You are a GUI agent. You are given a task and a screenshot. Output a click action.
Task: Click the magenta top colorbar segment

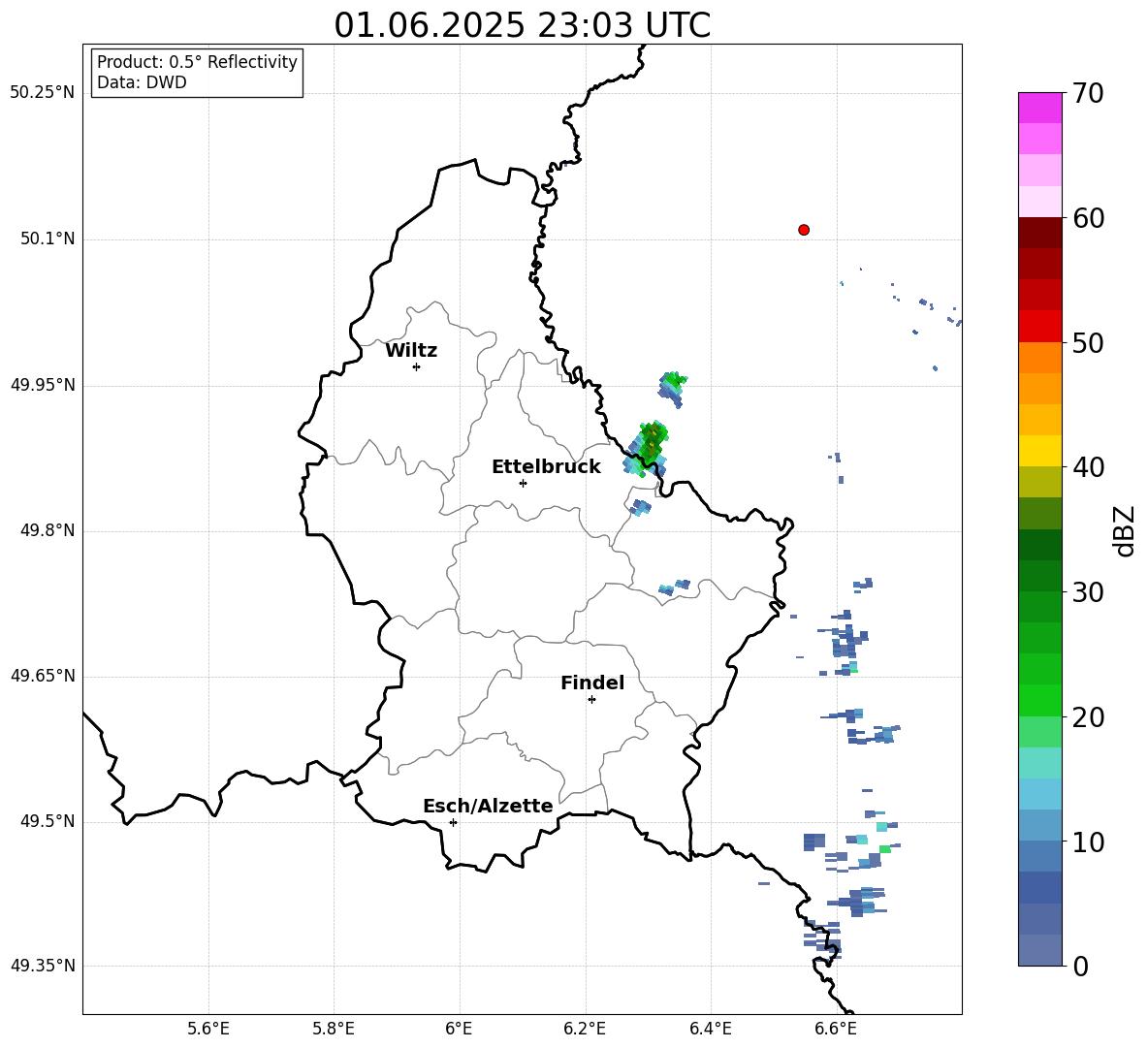tap(1039, 108)
